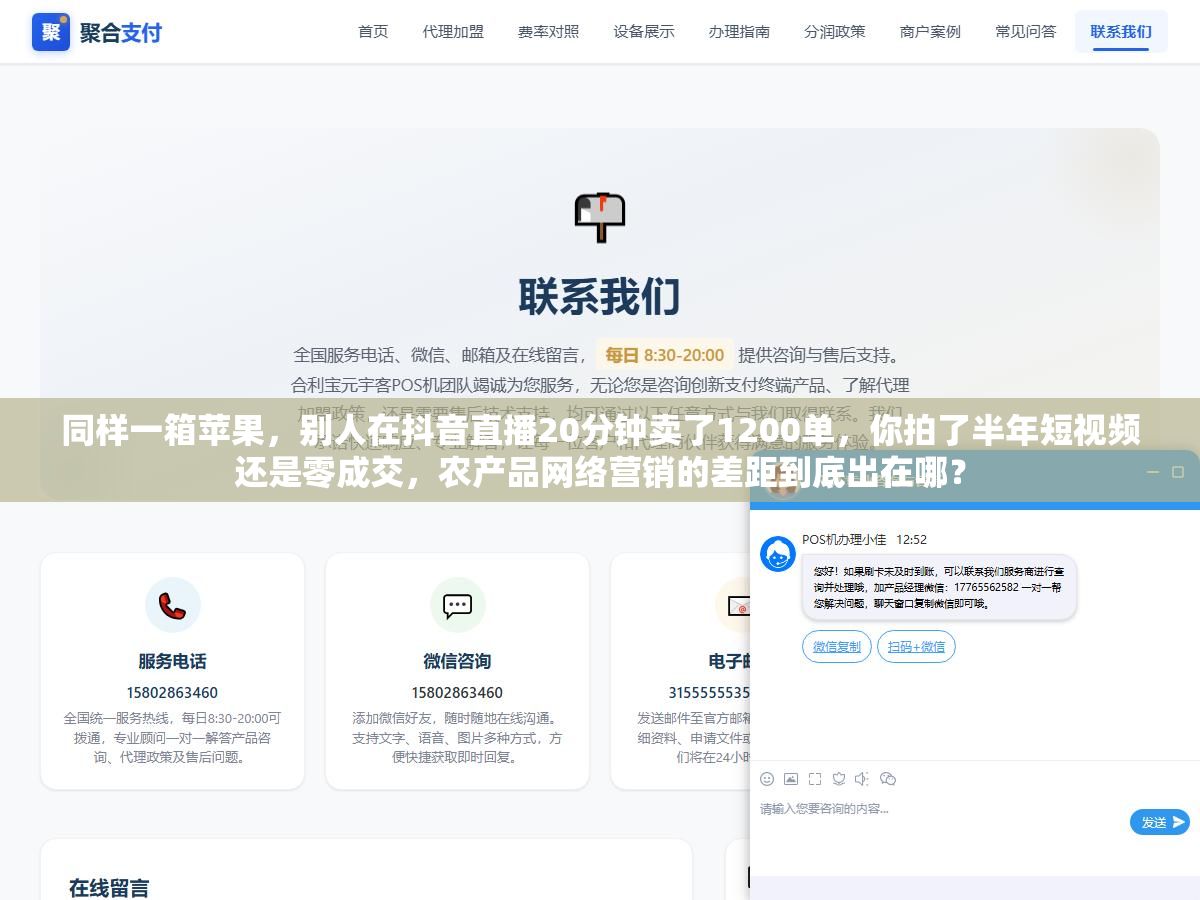This screenshot has height=900, width=1200.
Task: Open the 办理指南 nav item
Action: coord(739,31)
